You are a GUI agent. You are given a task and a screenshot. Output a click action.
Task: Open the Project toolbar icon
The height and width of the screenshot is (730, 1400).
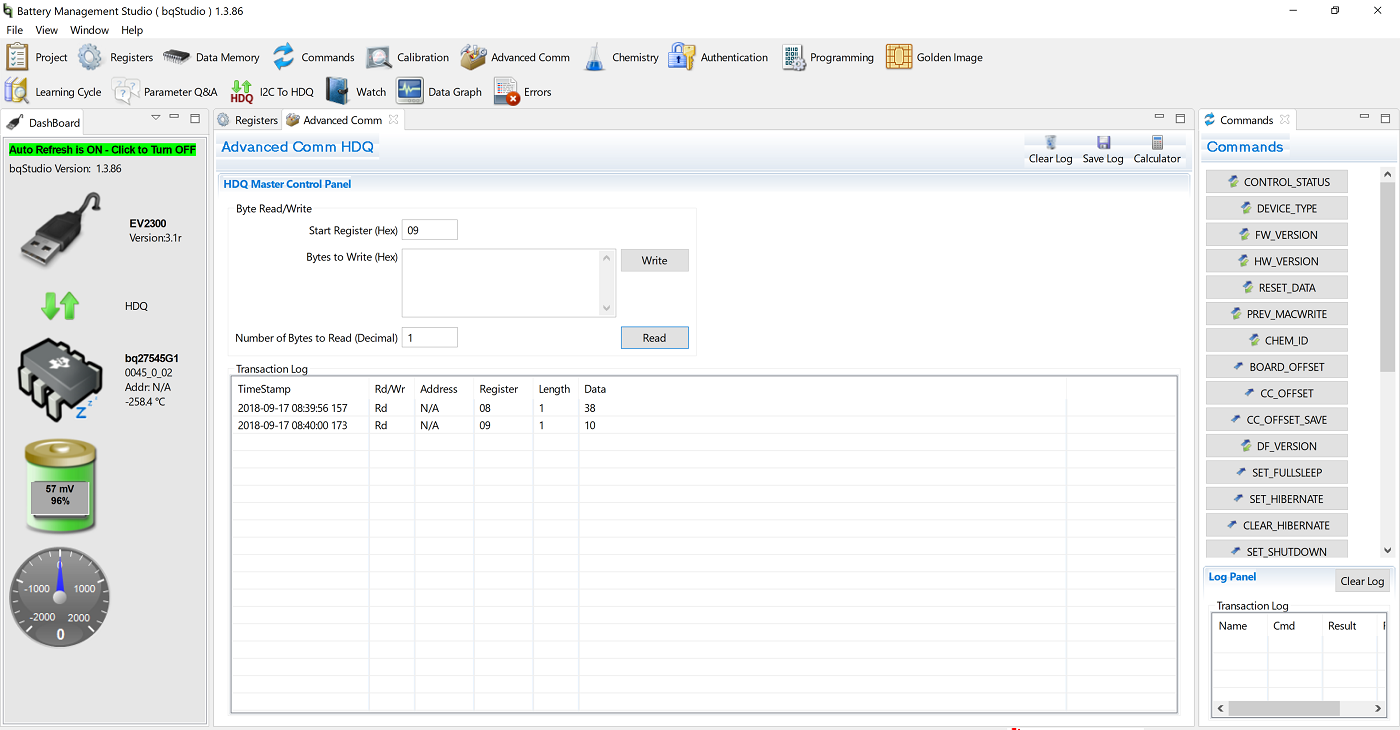(17, 57)
